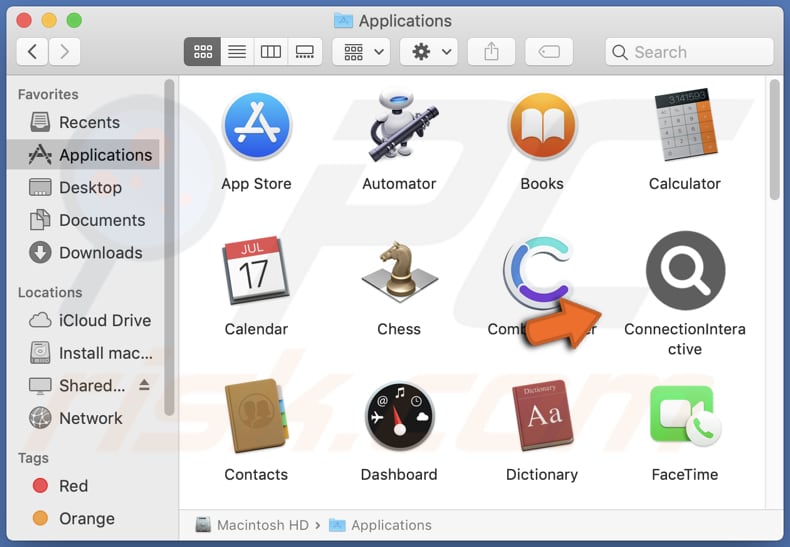Click Applications folder in path bar
The image size is (790, 547).
[x=380, y=525]
